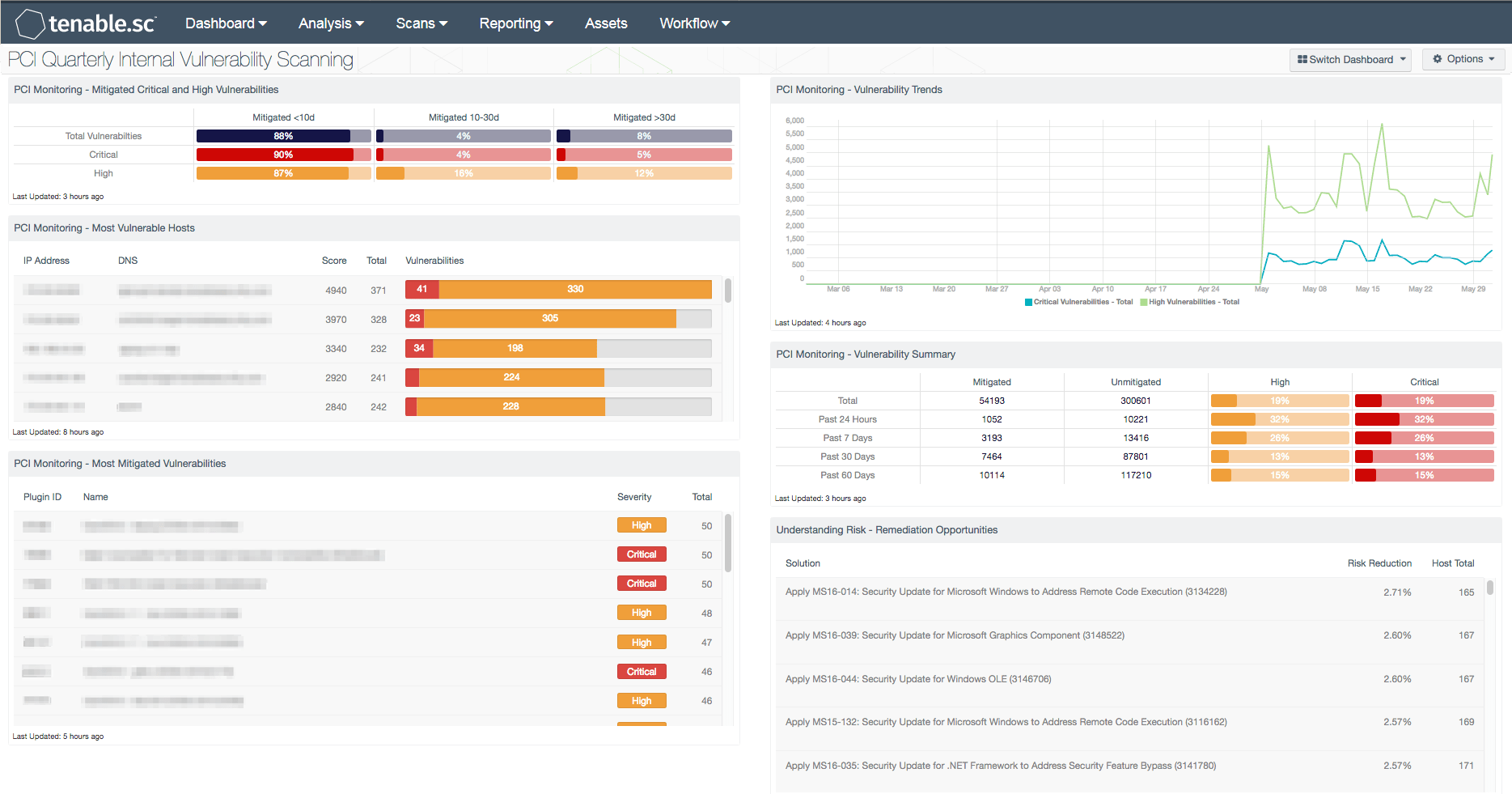
Task: Click the Host Total column header
Action: 1453,563
